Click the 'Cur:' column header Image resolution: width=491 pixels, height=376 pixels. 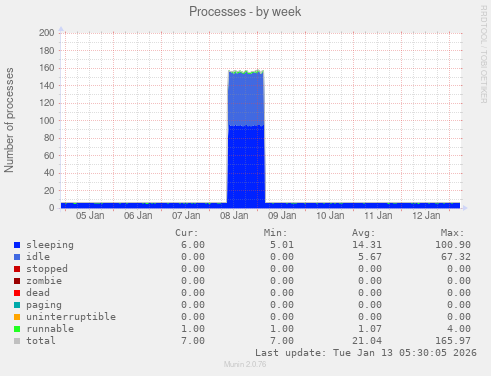pyautogui.click(x=187, y=233)
